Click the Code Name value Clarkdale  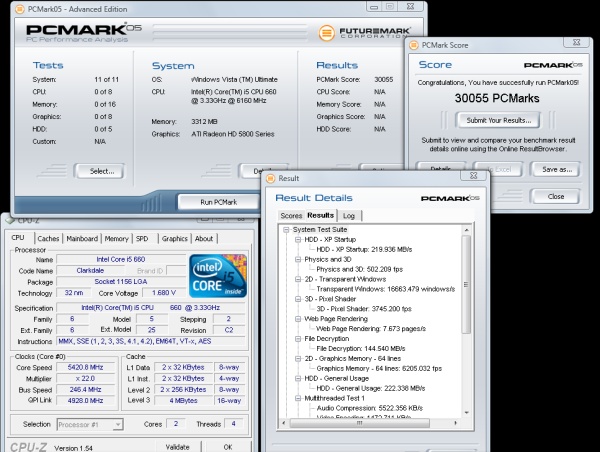[x=90, y=271]
